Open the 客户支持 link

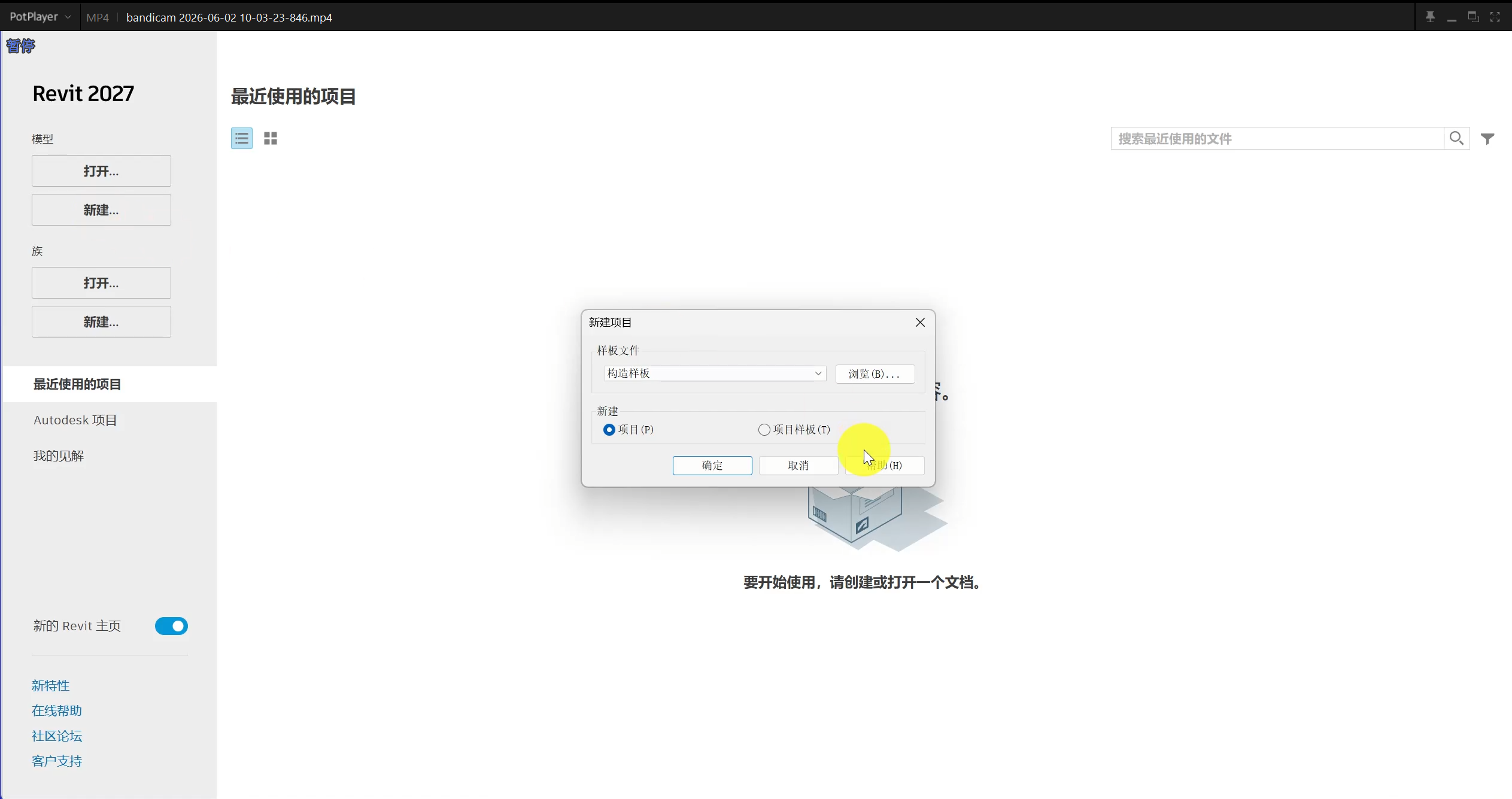point(57,761)
